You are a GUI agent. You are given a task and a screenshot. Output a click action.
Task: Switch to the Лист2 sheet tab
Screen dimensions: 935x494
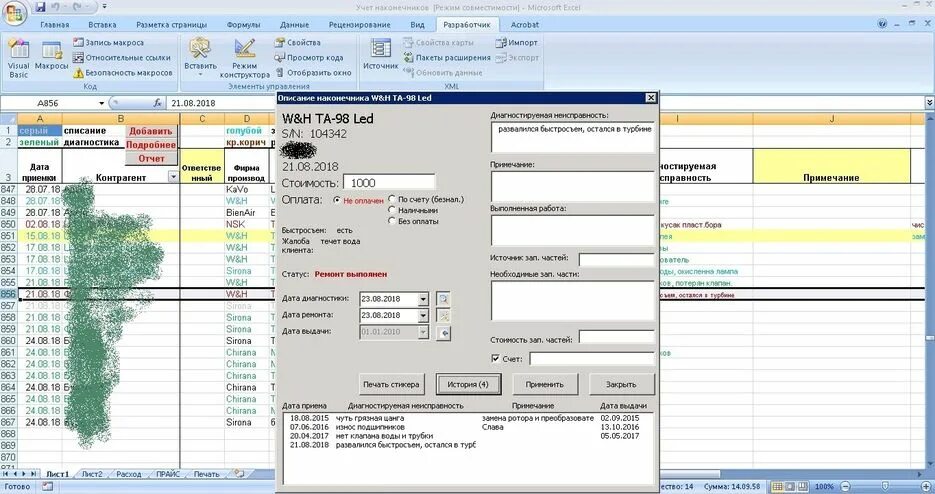click(92, 474)
